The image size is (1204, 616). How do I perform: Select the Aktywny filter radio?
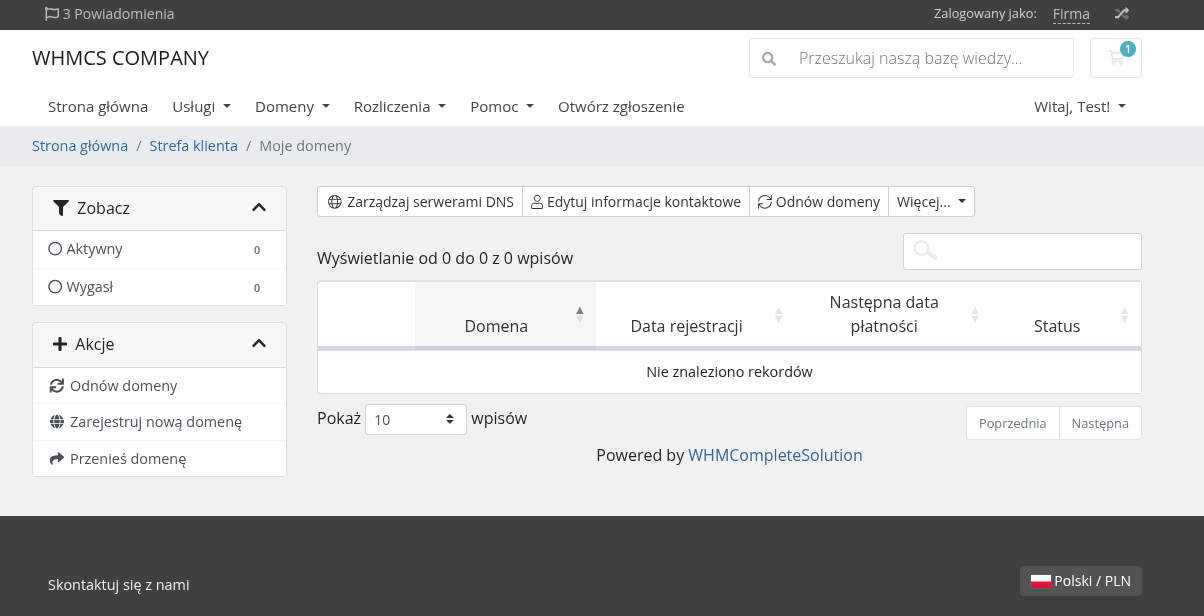coord(56,249)
